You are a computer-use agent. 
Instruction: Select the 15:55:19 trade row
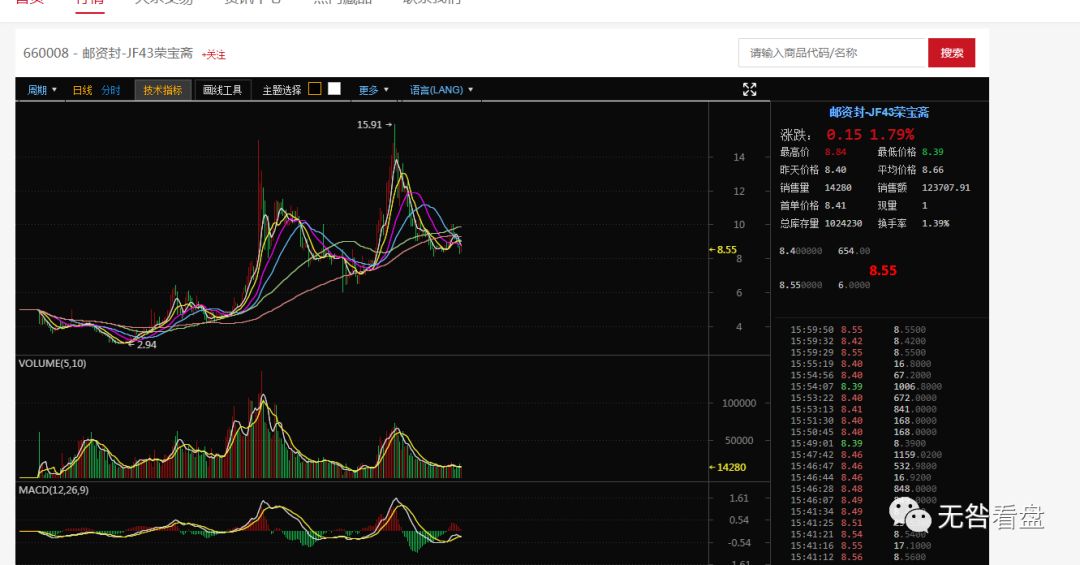coord(861,364)
